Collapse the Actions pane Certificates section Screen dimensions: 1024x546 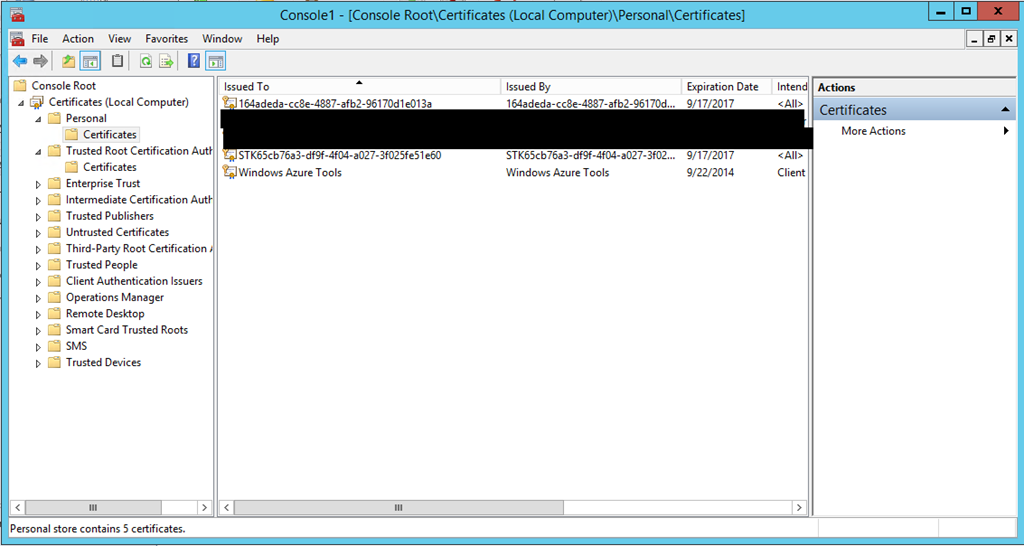click(x=1006, y=110)
